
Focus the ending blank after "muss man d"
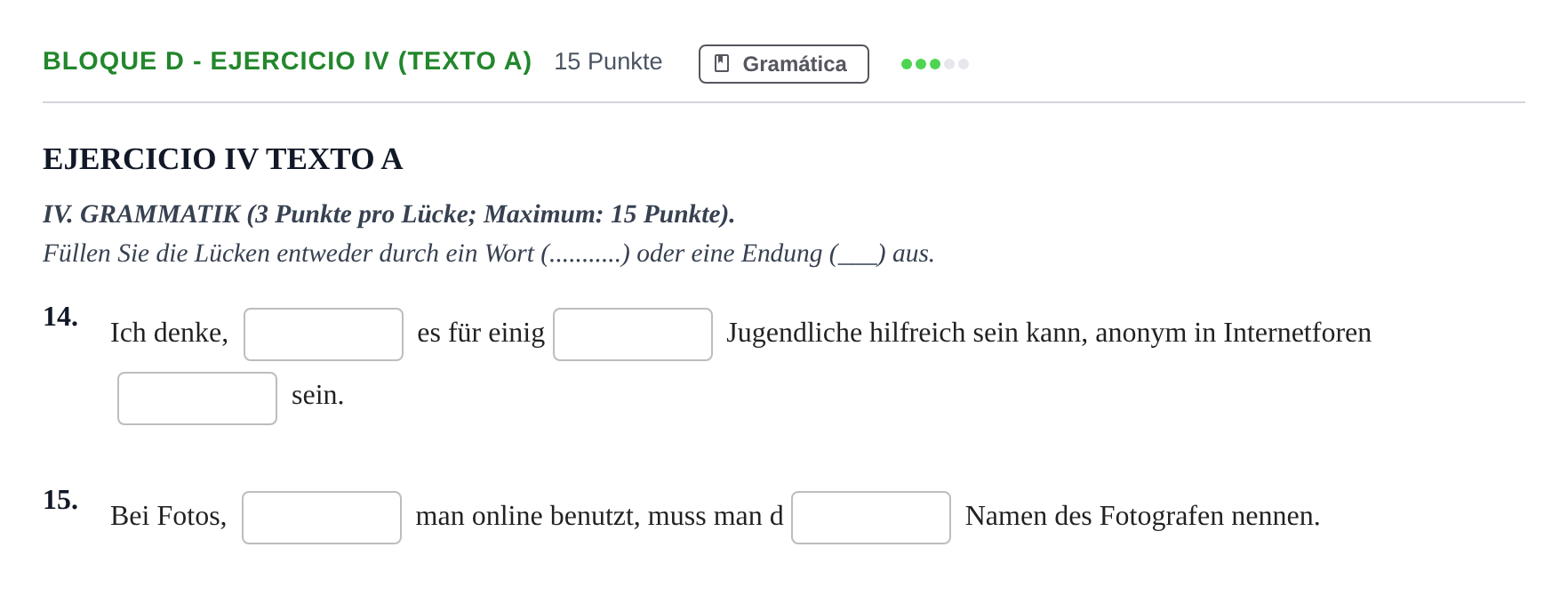pos(871,518)
